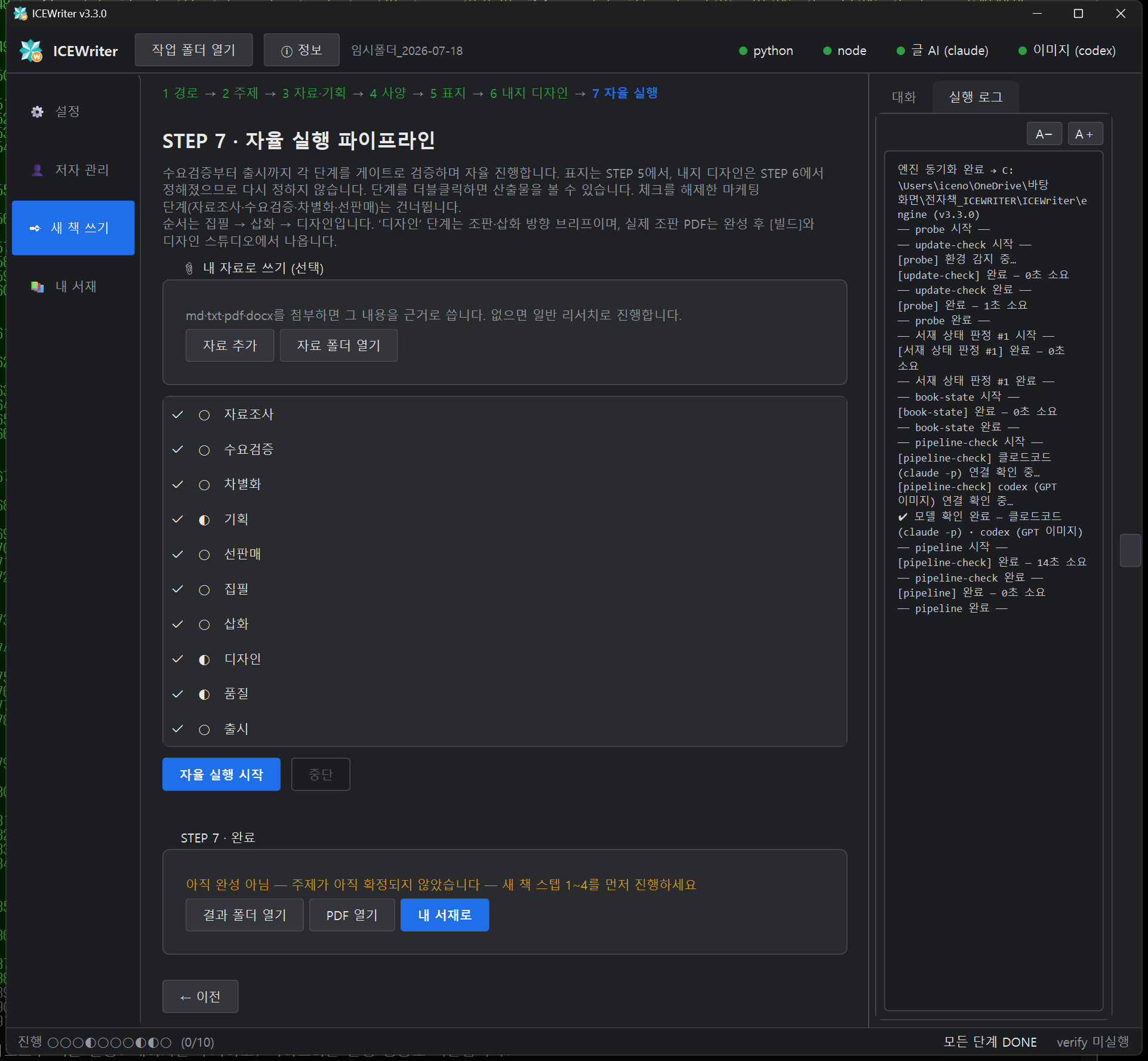Click the gear icon next to 설정
1148x1061 pixels.
[x=37, y=112]
